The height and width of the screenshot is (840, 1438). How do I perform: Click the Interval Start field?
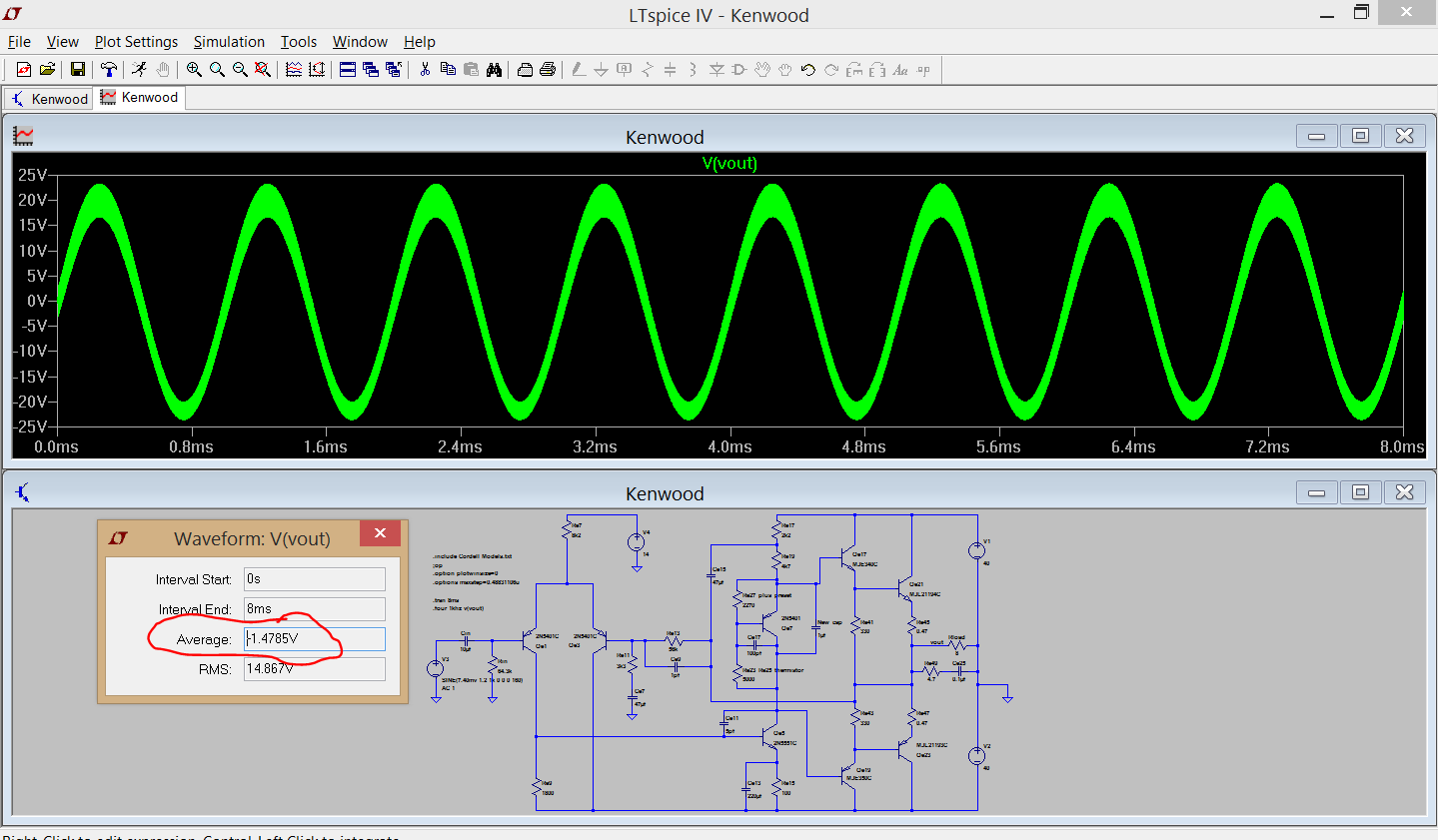[x=315, y=579]
